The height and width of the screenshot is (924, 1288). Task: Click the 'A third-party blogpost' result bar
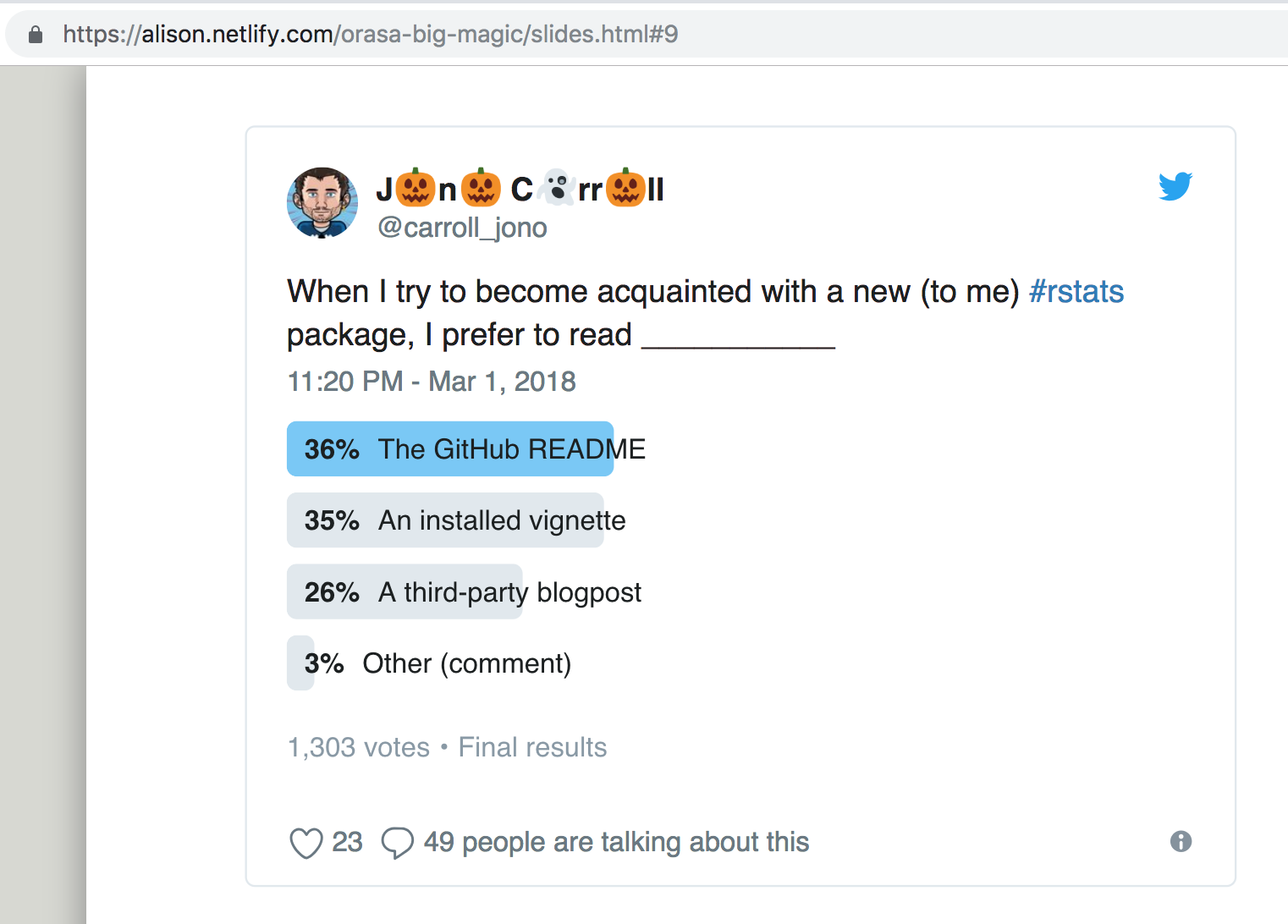(x=405, y=591)
